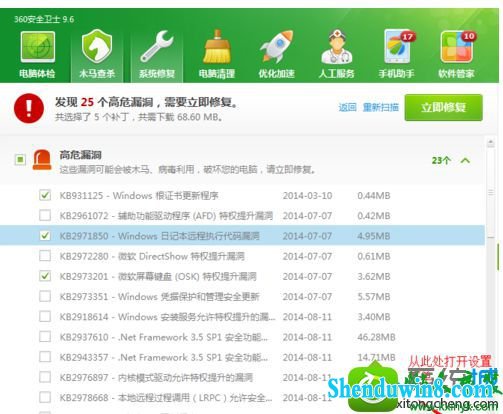Select row text KB2971850 - Windows 日记本远程执行代码漏洞

pos(159,236)
